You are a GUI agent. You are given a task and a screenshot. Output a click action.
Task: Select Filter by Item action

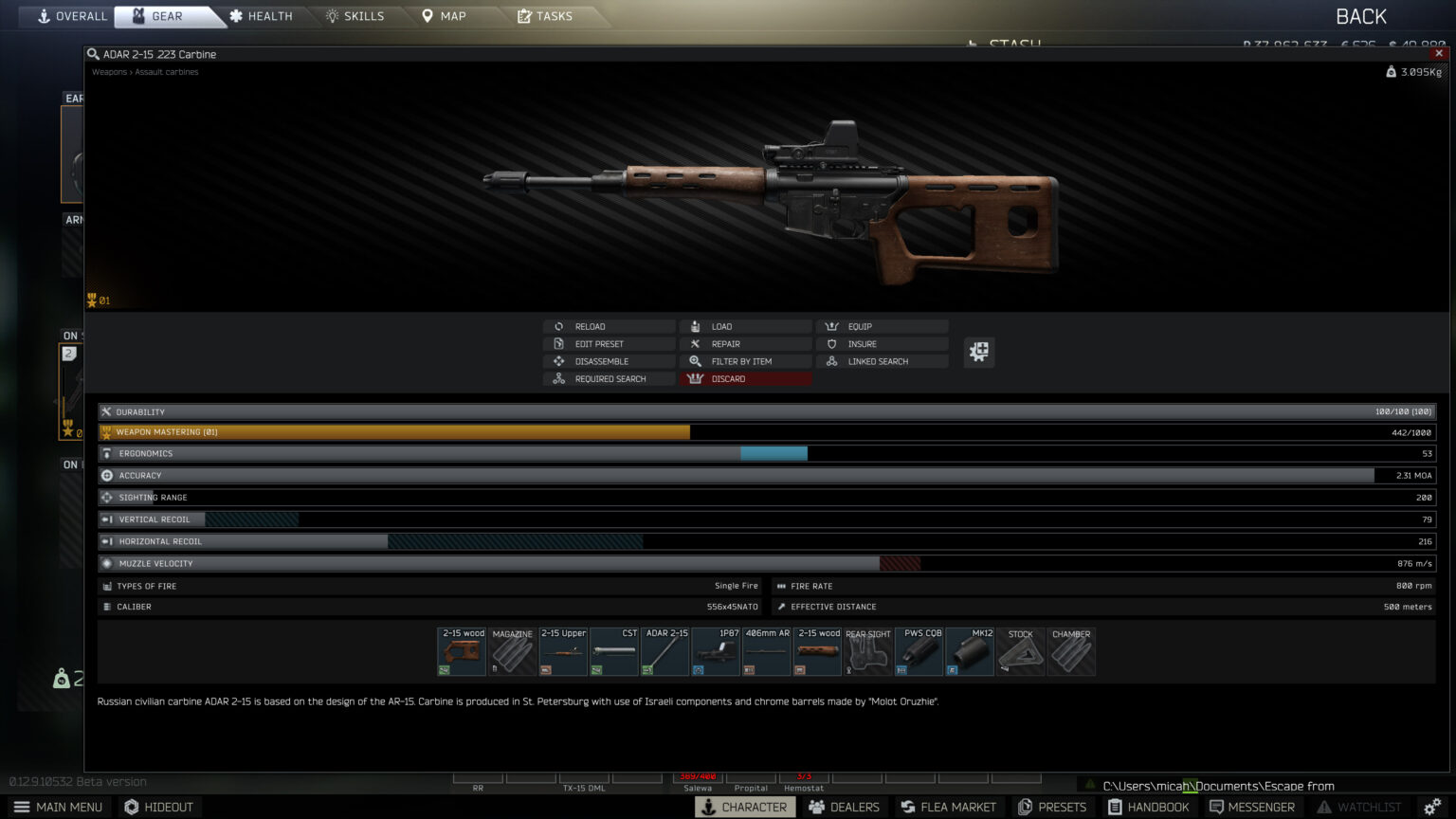point(746,361)
